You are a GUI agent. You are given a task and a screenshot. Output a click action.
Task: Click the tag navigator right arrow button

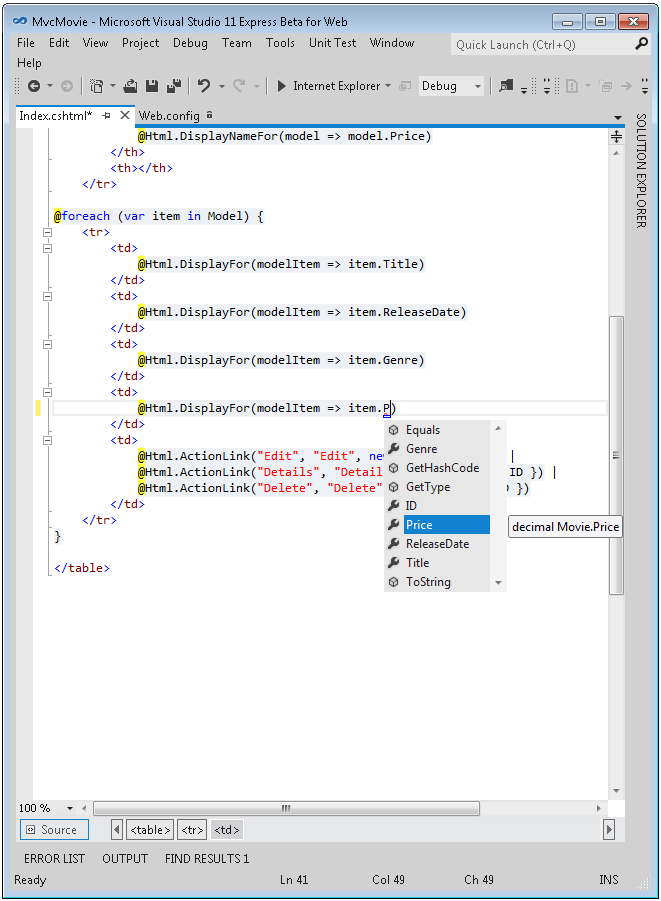click(x=609, y=829)
